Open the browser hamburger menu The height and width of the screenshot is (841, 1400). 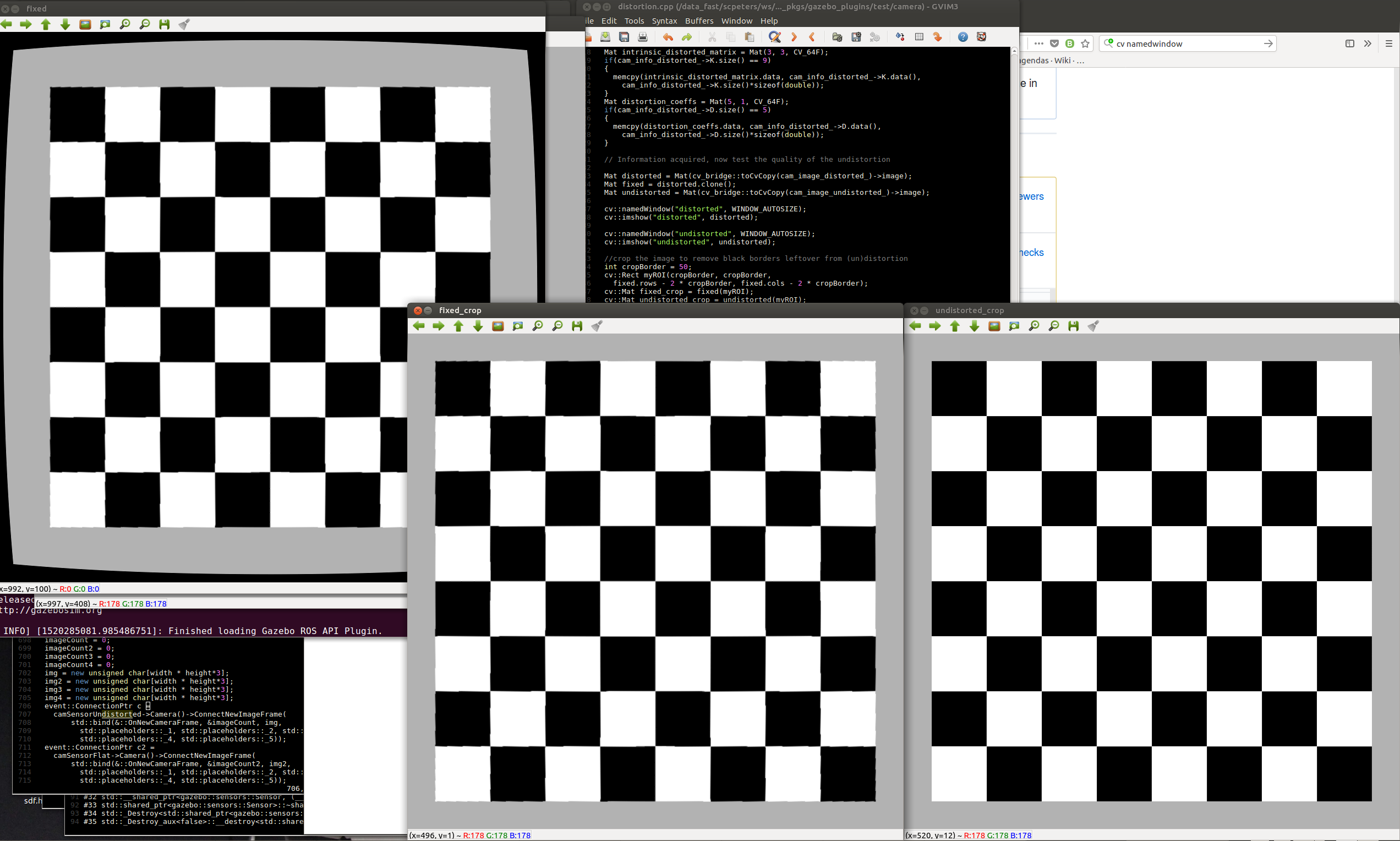pos(1388,43)
